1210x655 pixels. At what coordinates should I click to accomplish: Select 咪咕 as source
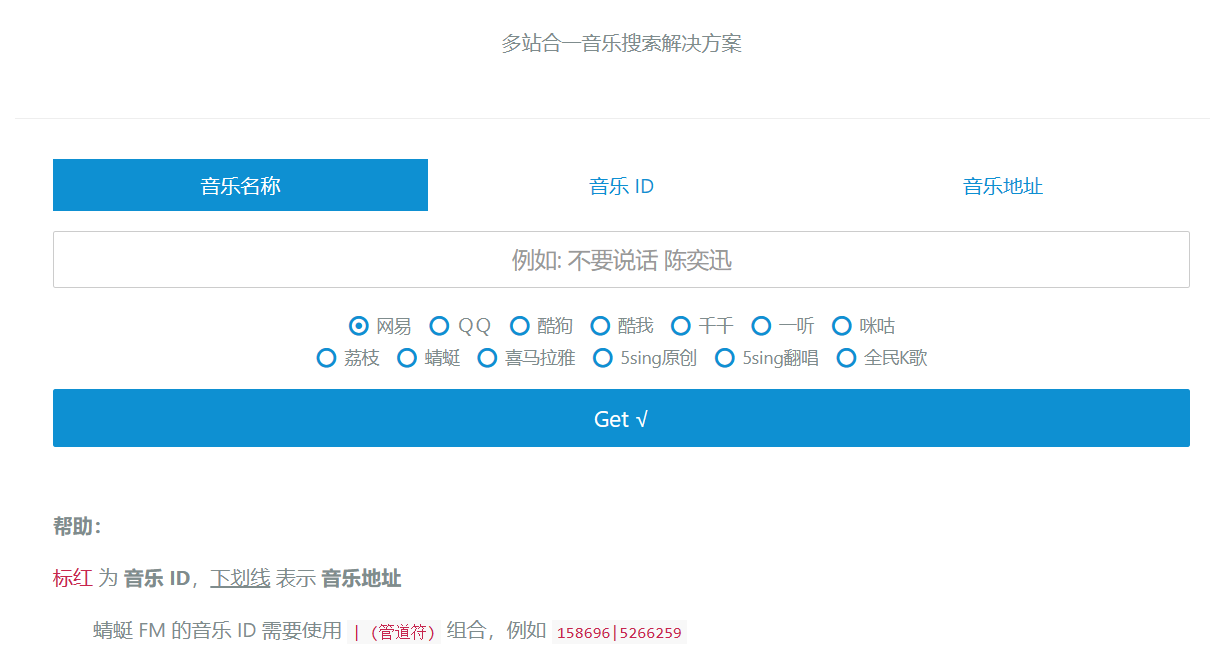[x=842, y=326]
